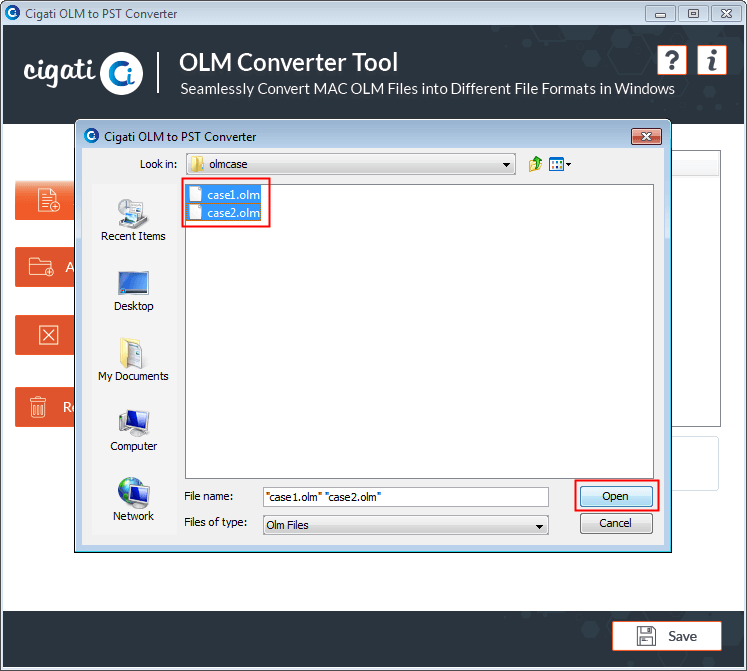Click the File name input field

click(405, 497)
